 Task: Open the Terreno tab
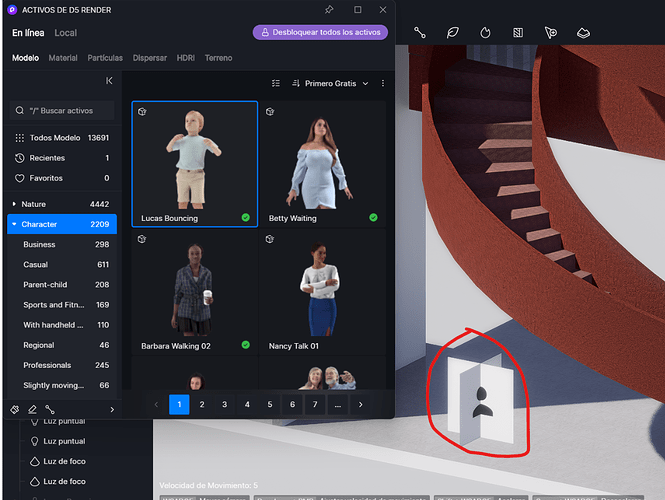point(218,58)
